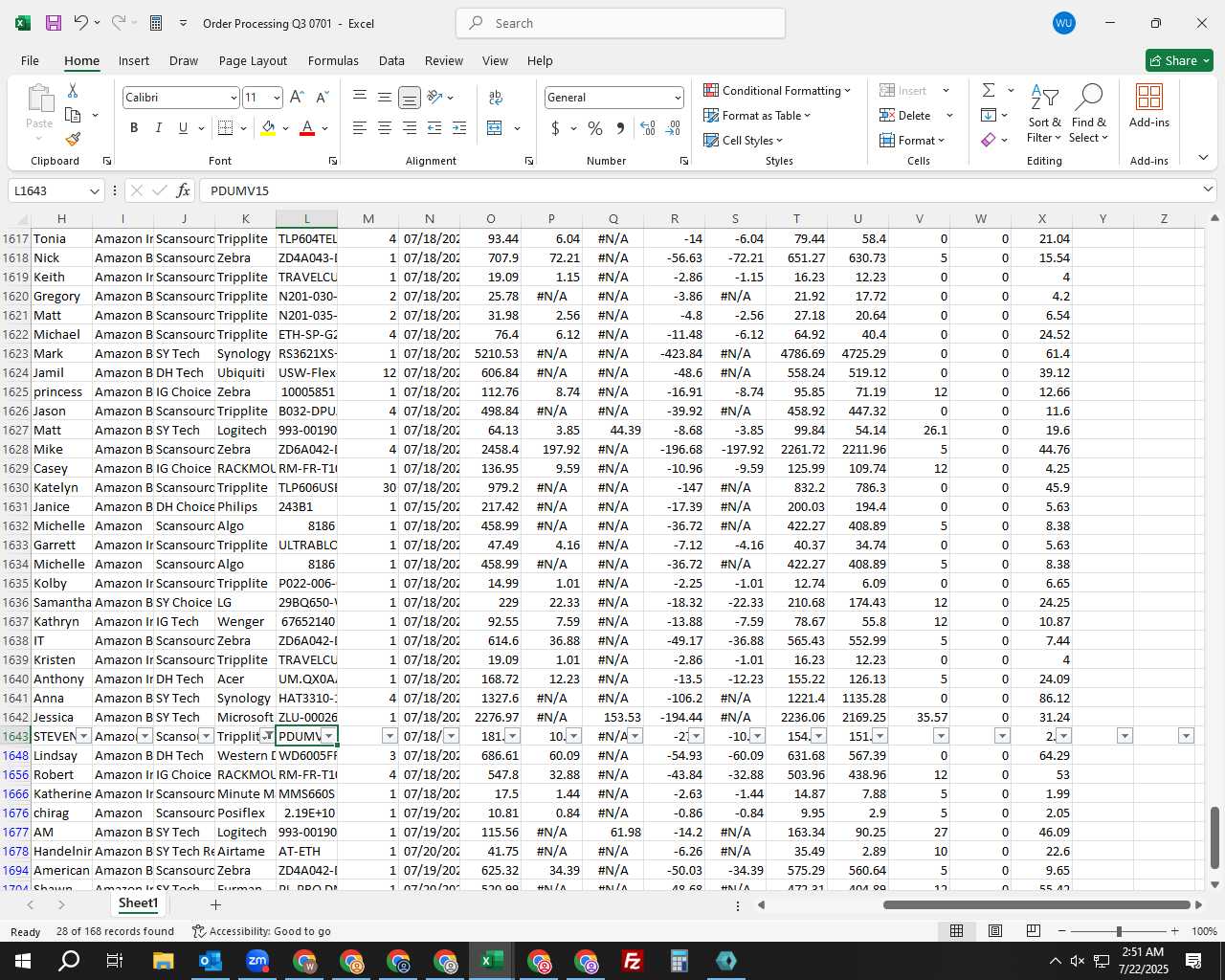Image resolution: width=1225 pixels, height=980 pixels.
Task: Toggle Italic formatting
Action: (159, 128)
